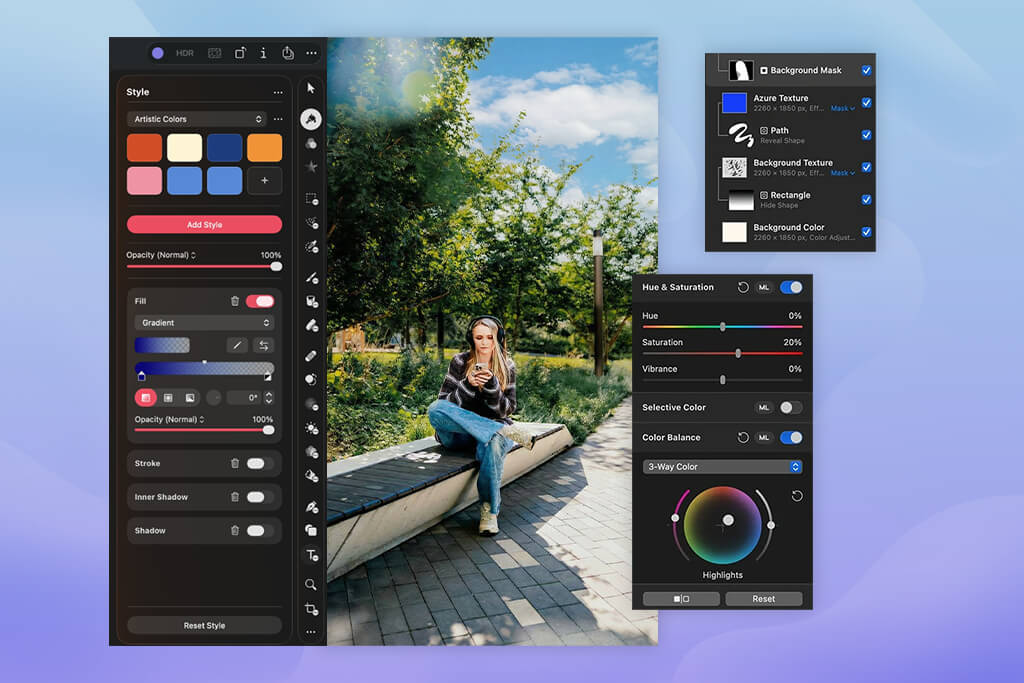The image size is (1024, 683).
Task: Click the gradient eyedropper edit icon
Action: tap(237, 345)
